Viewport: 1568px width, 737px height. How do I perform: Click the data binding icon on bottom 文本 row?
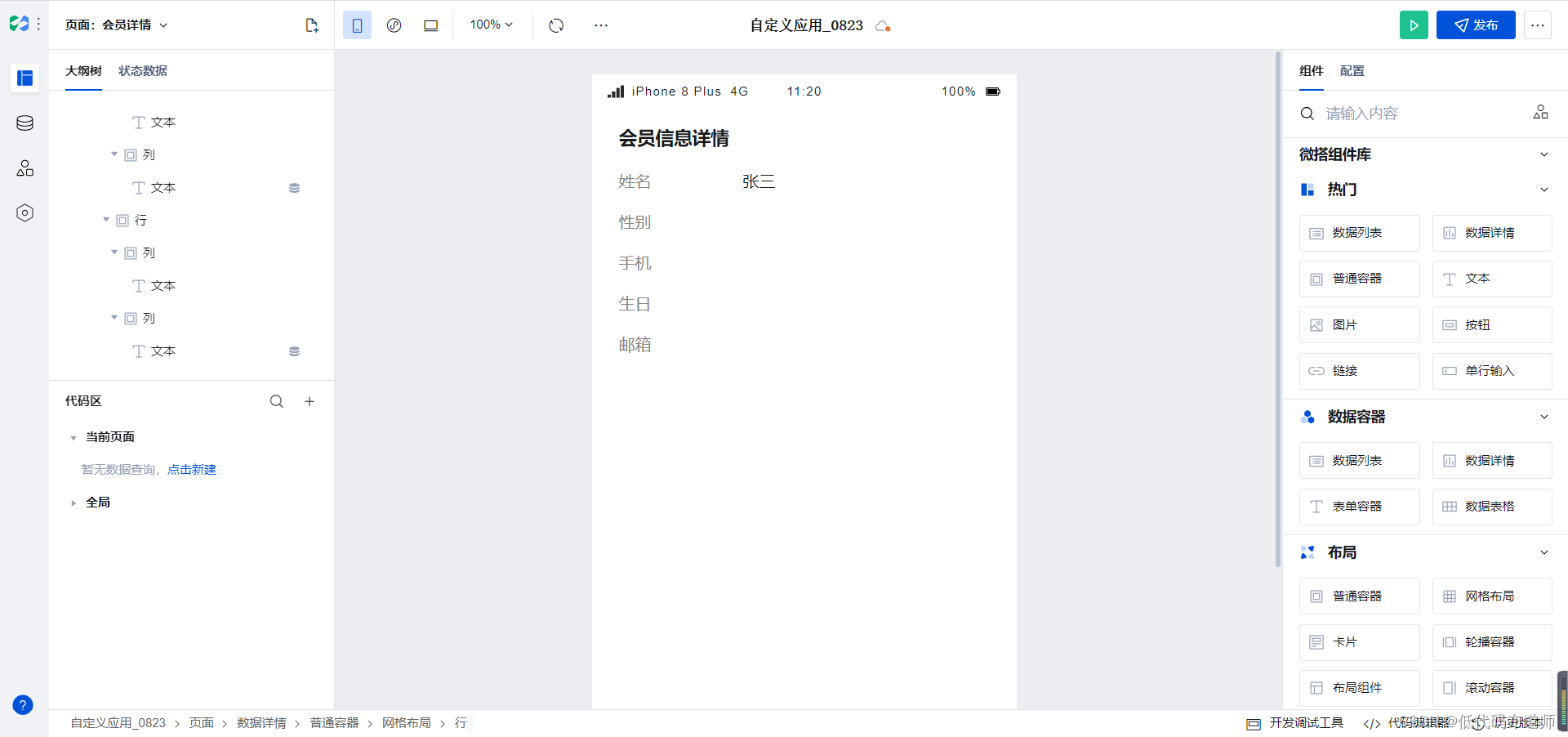[x=294, y=351]
